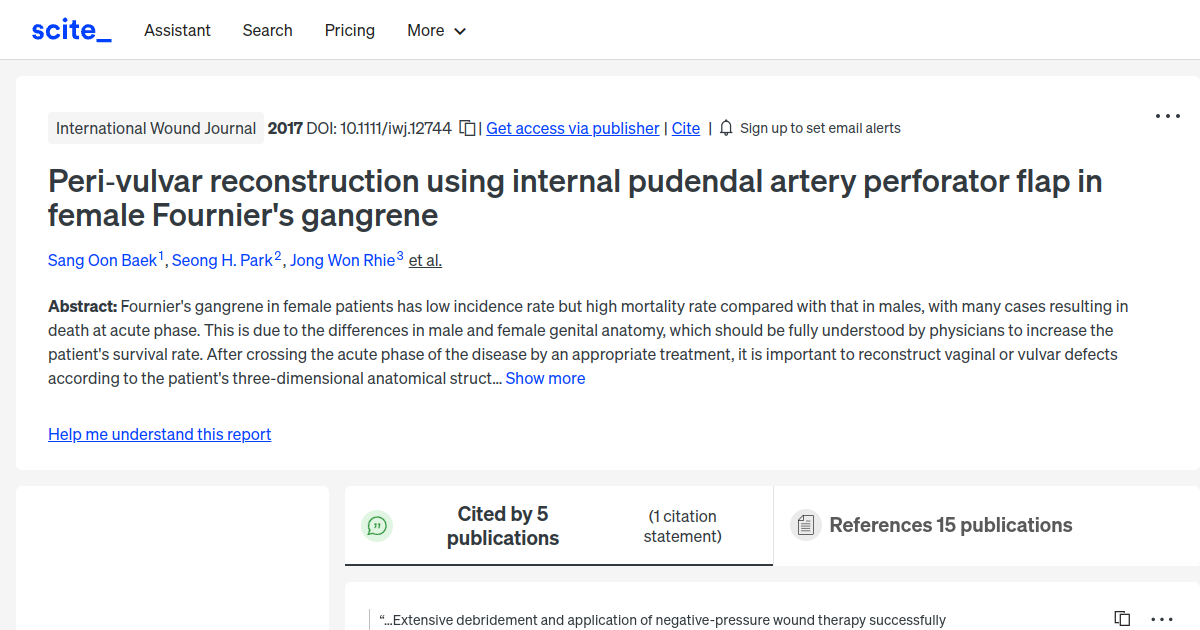Expand the More navigation dropdown
The height and width of the screenshot is (630, 1200).
[x=436, y=30]
